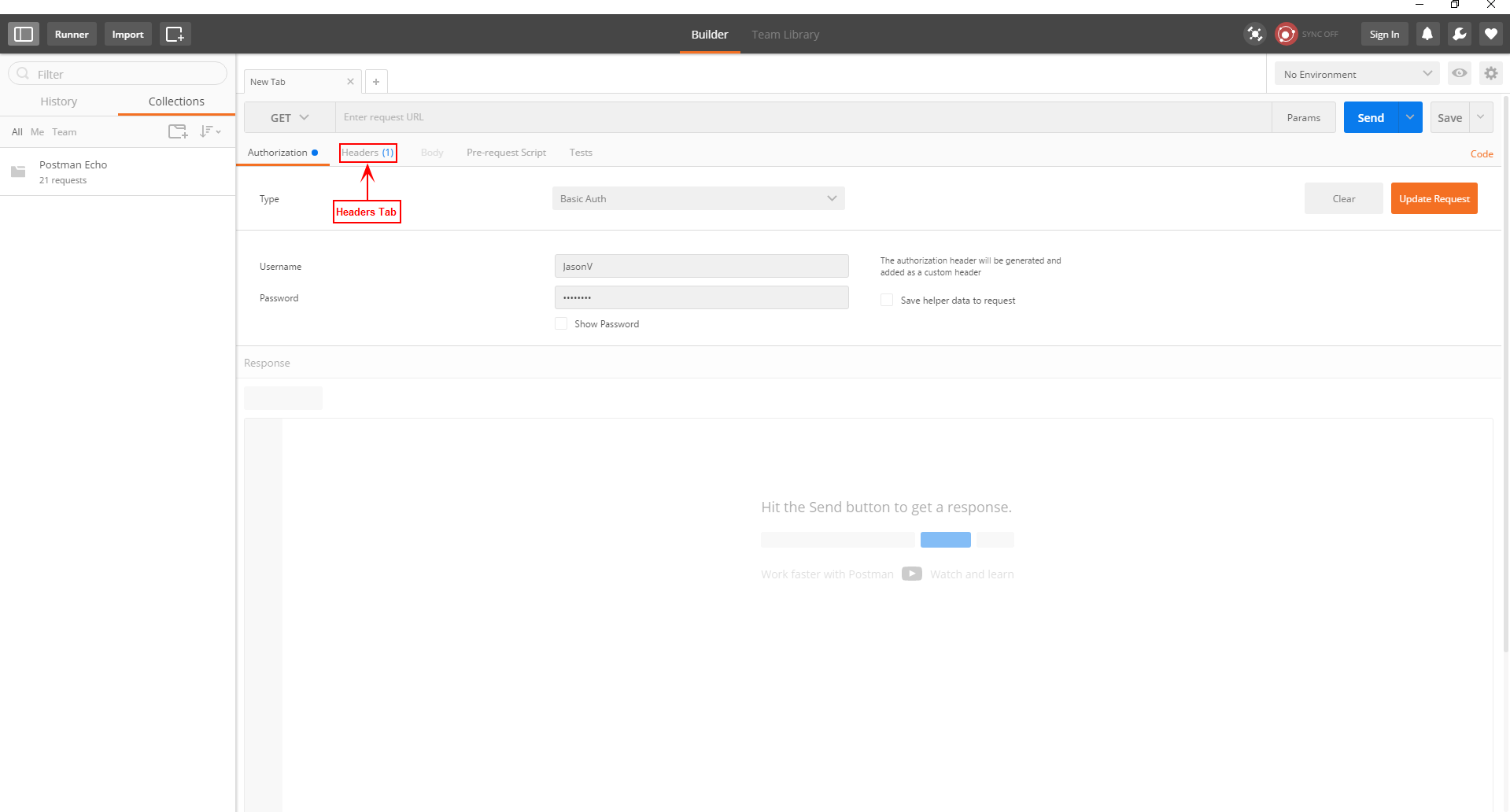Click the Save button

[x=1449, y=117]
